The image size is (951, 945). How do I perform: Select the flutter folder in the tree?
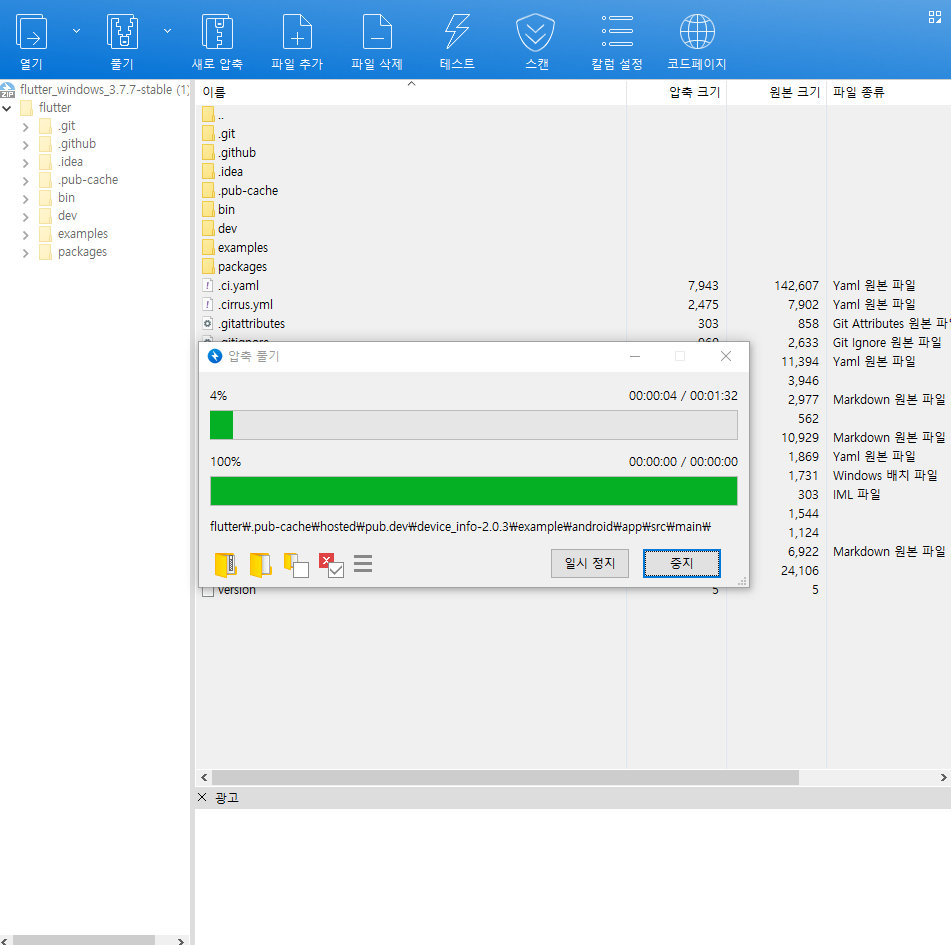[55, 108]
